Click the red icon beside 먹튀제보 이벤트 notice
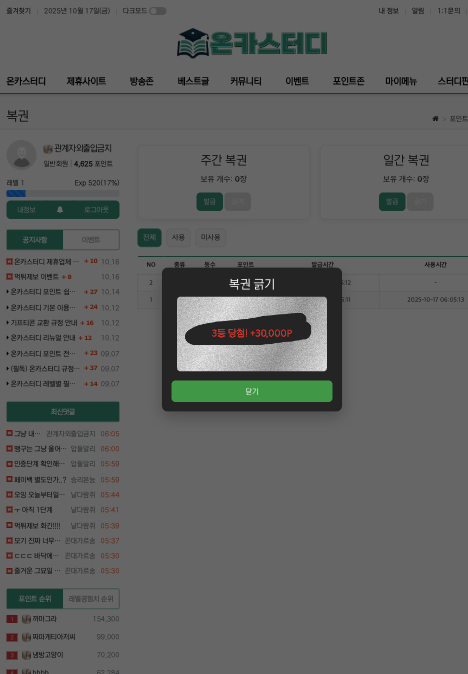Image resolution: width=468 pixels, height=674 pixels. (x=9, y=276)
